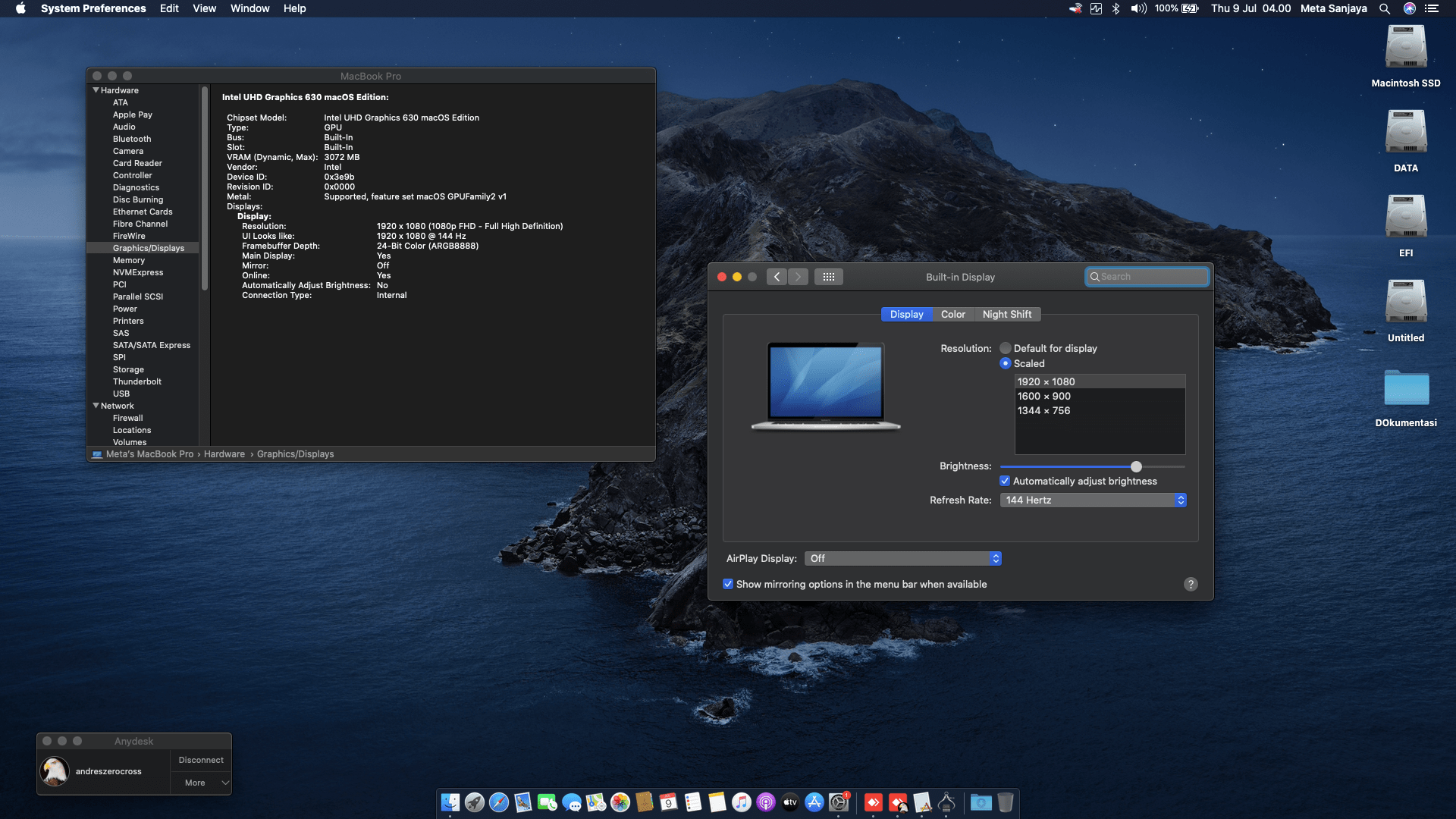Open App Store icon in Dock

[814, 802]
